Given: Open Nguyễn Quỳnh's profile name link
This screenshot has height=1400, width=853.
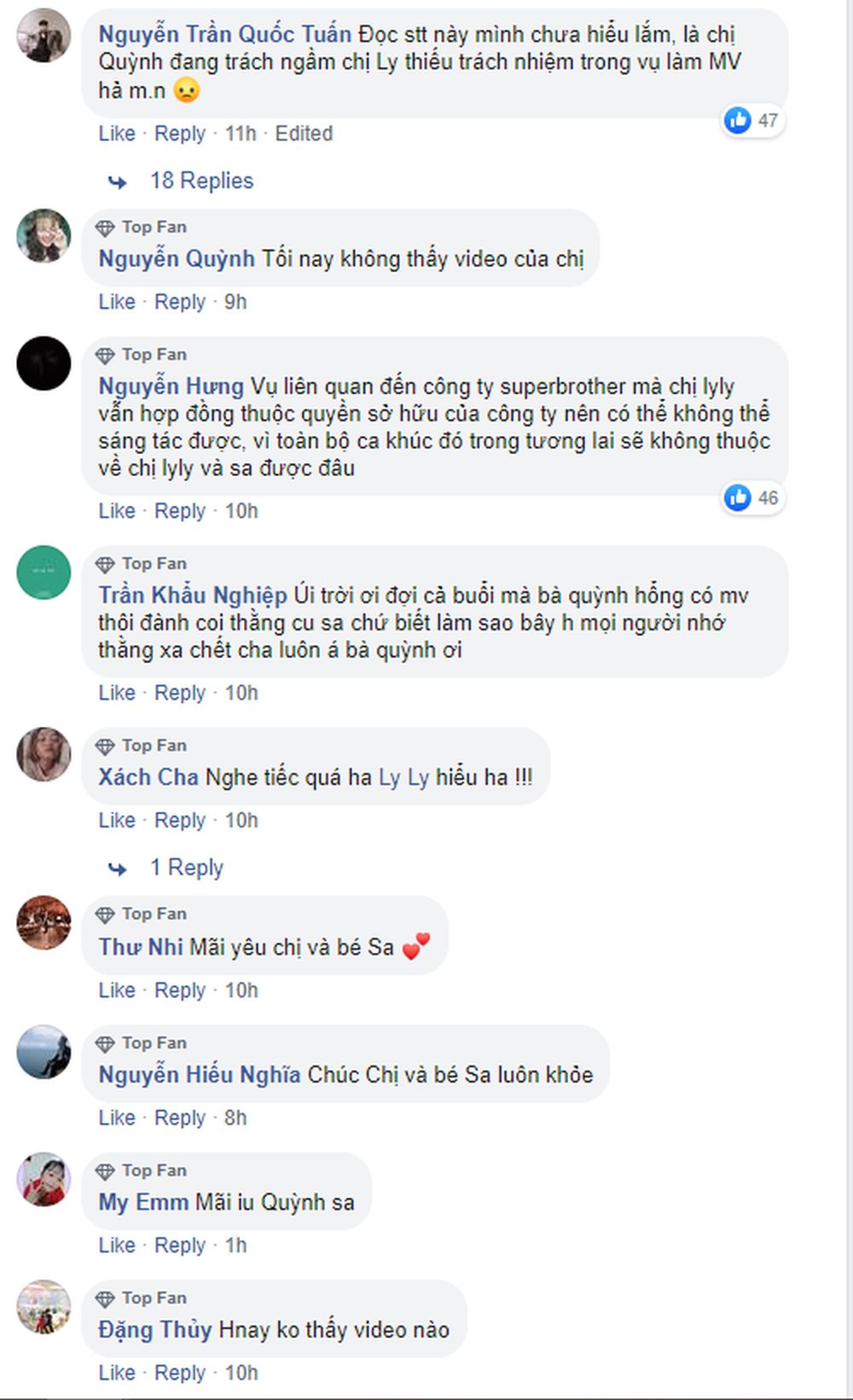Looking at the screenshot, I should [x=177, y=259].
